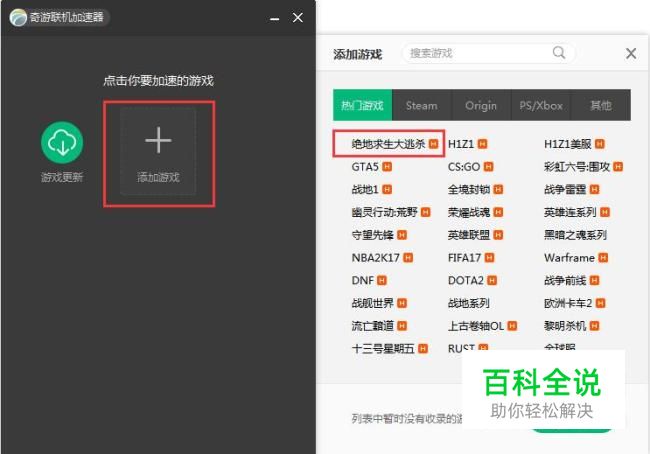Click the H badge next to Warframe

(x=604, y=258)
